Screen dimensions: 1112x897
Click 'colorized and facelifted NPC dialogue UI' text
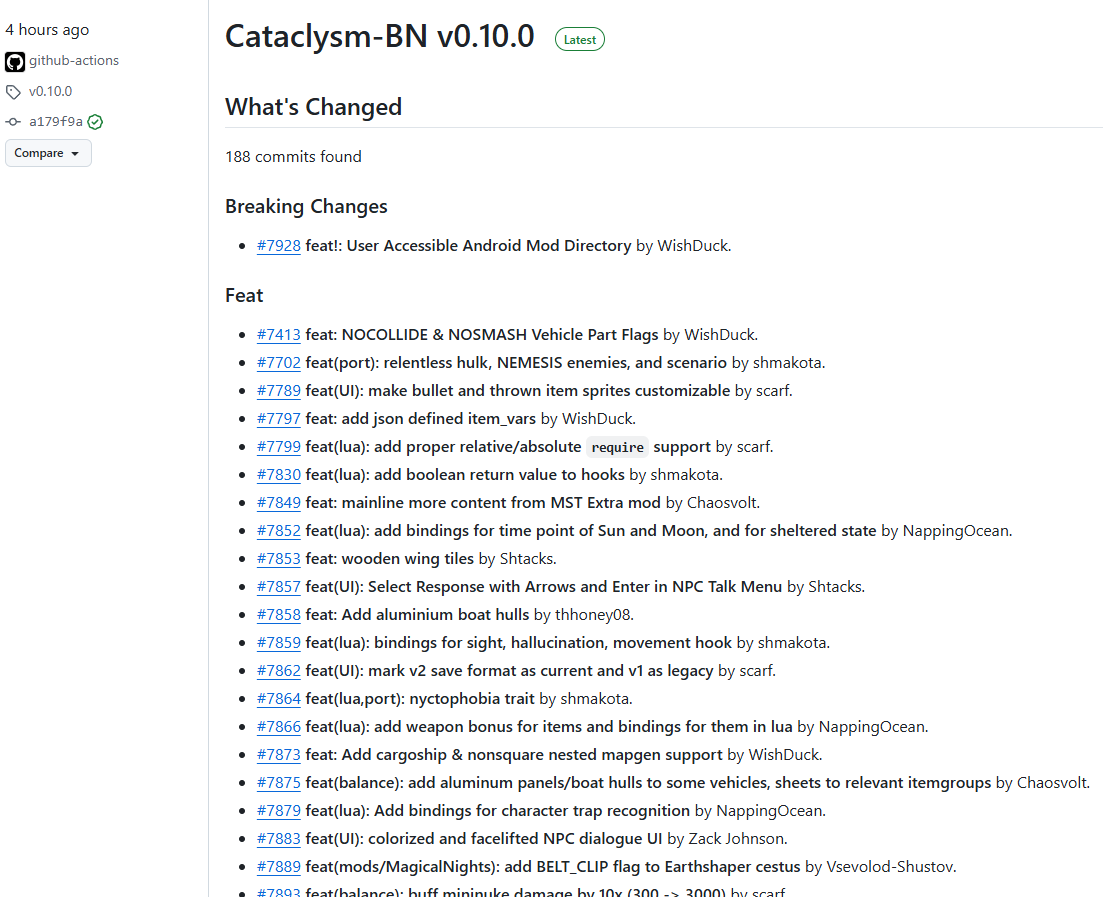click(x=515, y=839)
